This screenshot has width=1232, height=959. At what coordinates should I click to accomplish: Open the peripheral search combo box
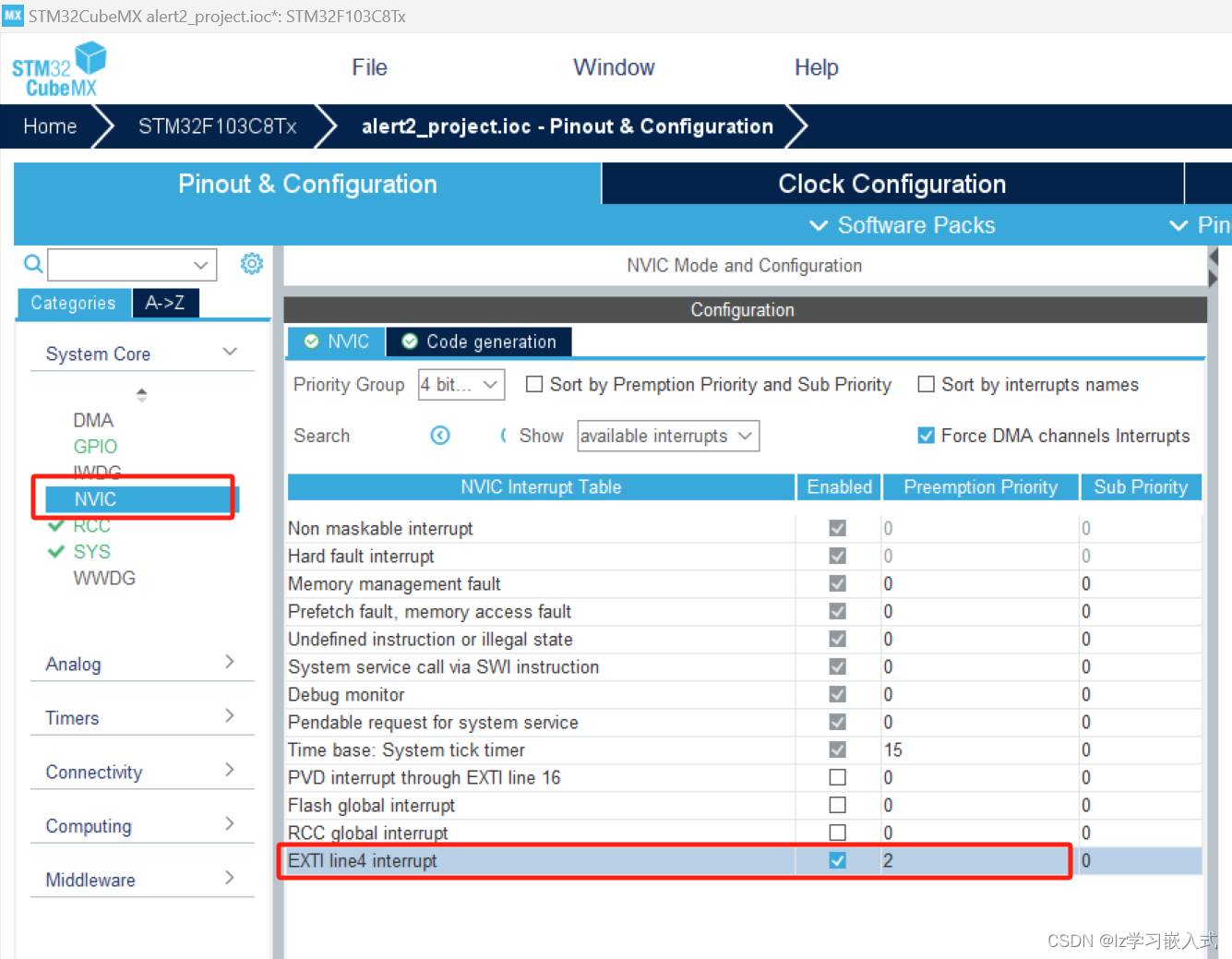coord(132,264)
